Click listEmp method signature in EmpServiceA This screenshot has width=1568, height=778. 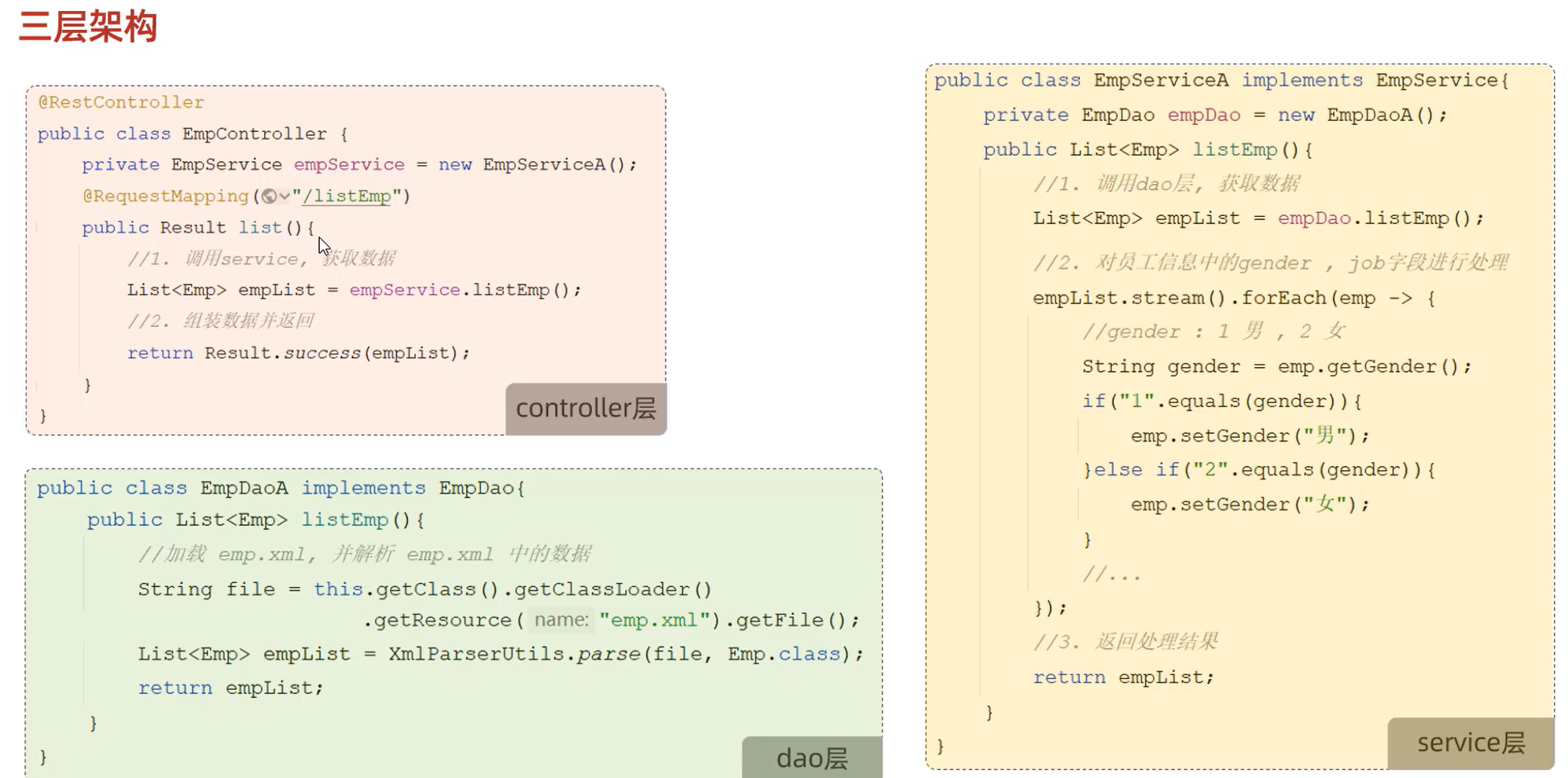[x=1148, y=149]
